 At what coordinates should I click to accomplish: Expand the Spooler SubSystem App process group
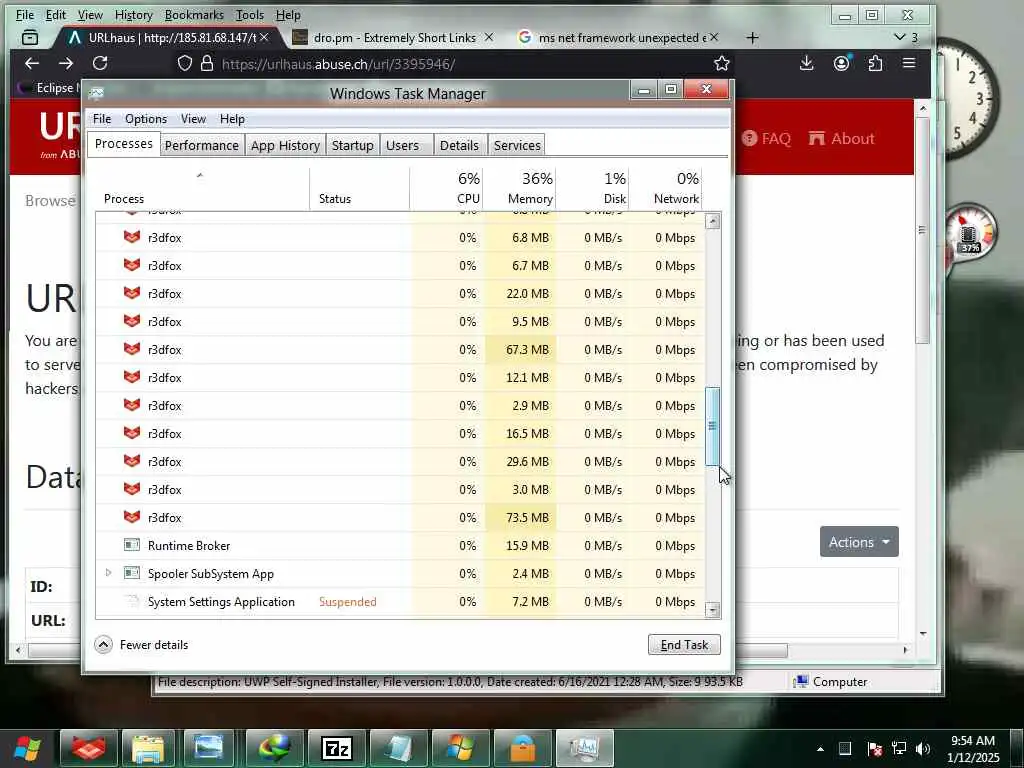pyautogui.click(x=108, y=573)
